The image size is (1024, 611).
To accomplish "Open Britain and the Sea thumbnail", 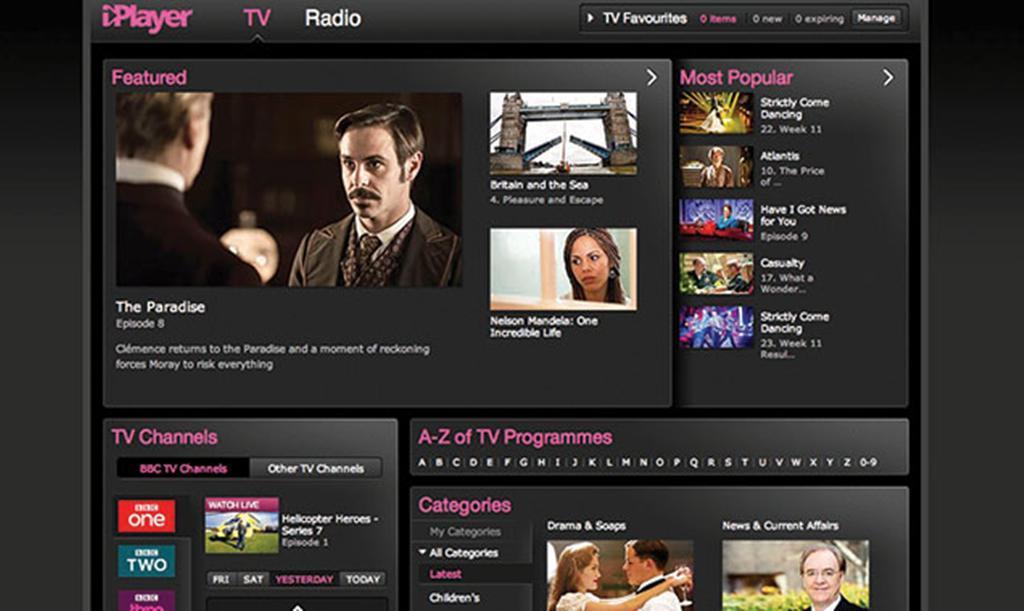I will pyautogui.click(x=564, y=133).
